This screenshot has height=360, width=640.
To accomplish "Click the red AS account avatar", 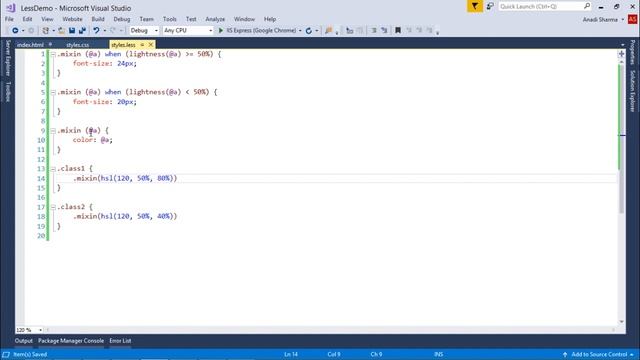I will (x=632, y=19).
